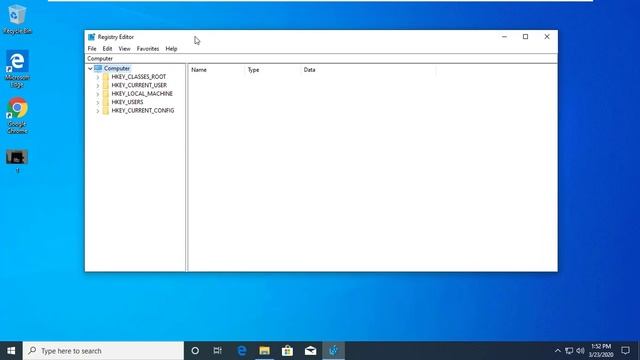This screenshot has width=640, height=360.
Task: Select the HKEY_CURRENT_CONFIG label
Action: click(143, 111)
